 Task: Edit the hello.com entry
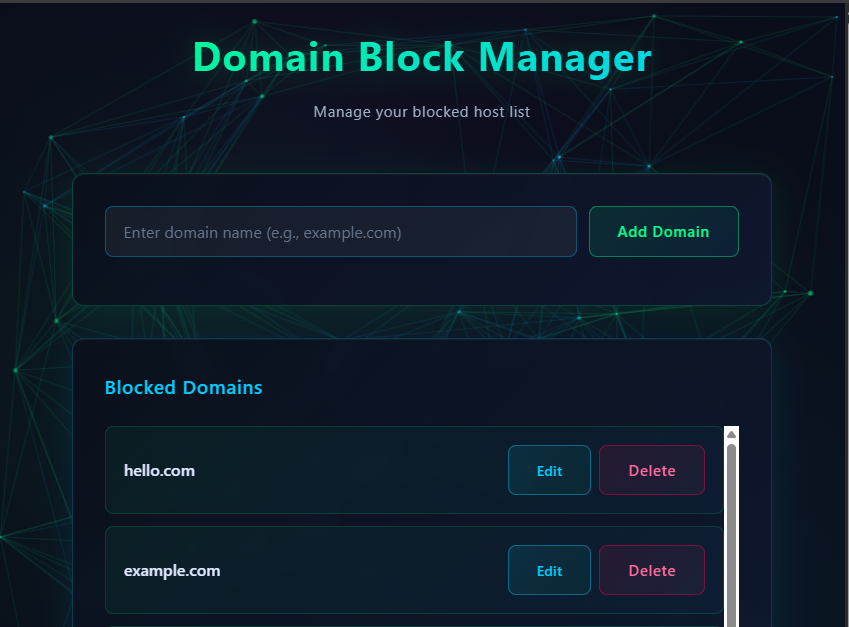point(549,471)
